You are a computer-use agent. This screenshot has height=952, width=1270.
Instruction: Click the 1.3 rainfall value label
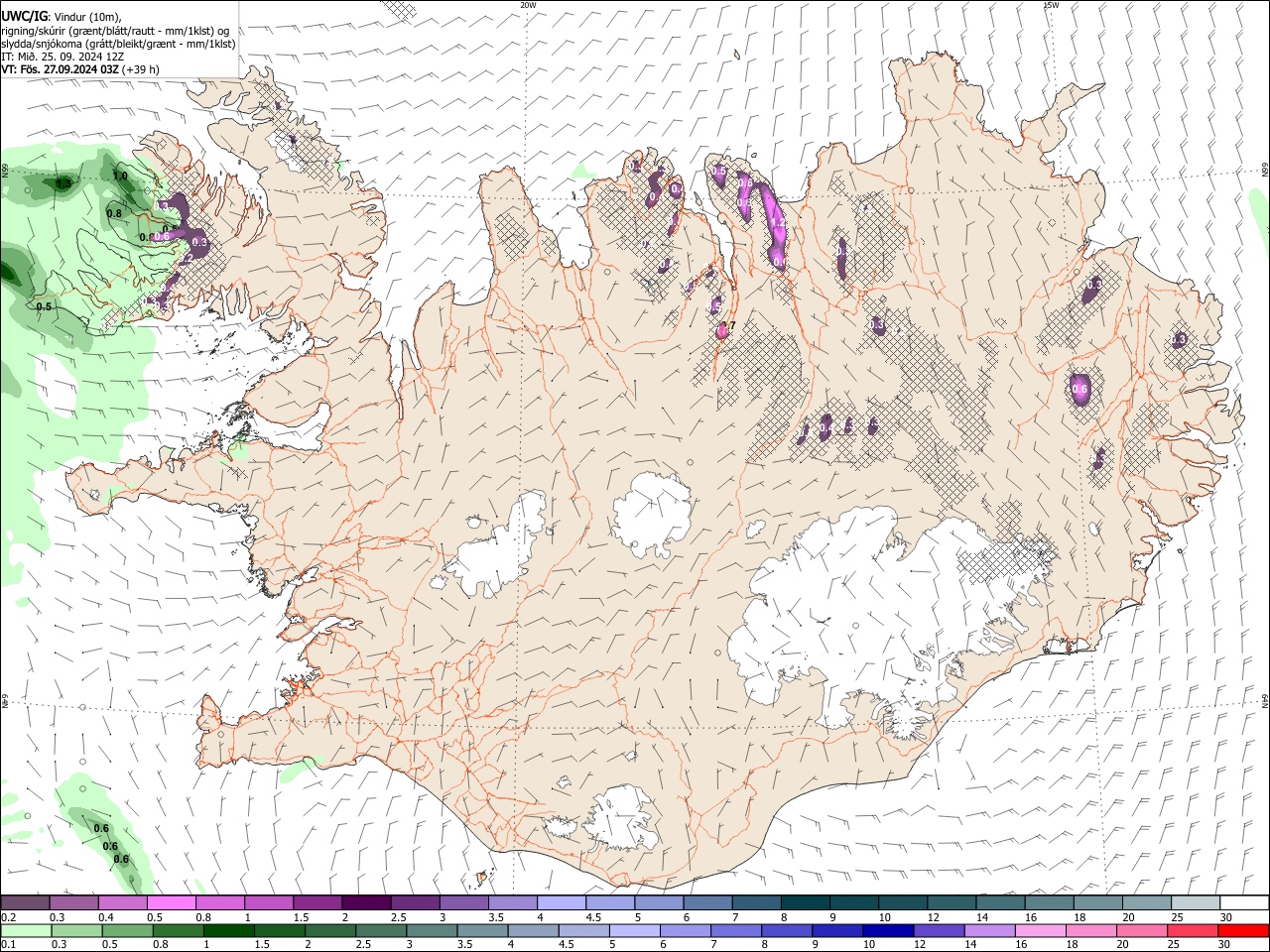click(63, 183)
